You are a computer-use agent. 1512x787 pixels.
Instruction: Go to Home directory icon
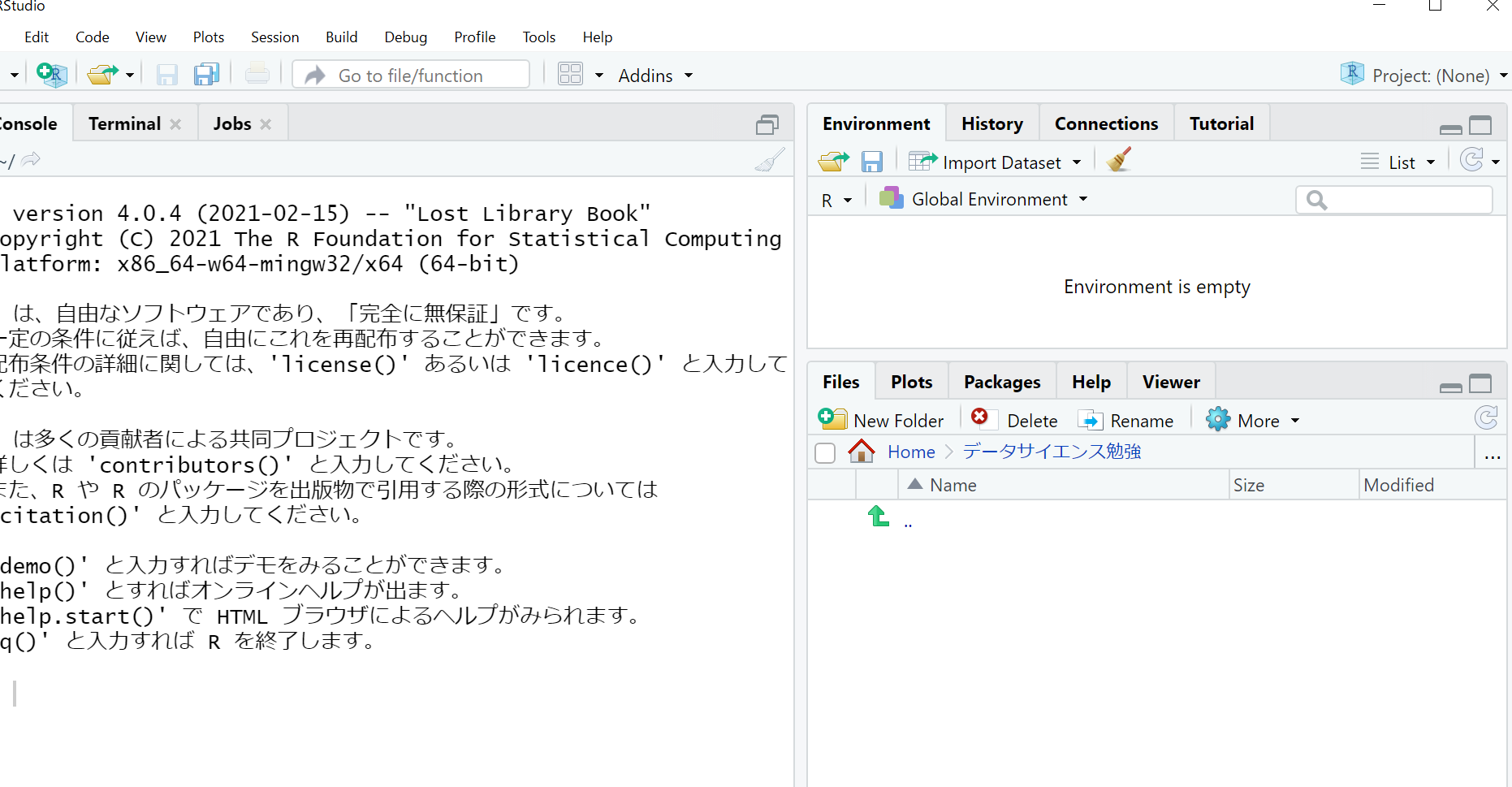pyautogui.click(x=862, y=451)
